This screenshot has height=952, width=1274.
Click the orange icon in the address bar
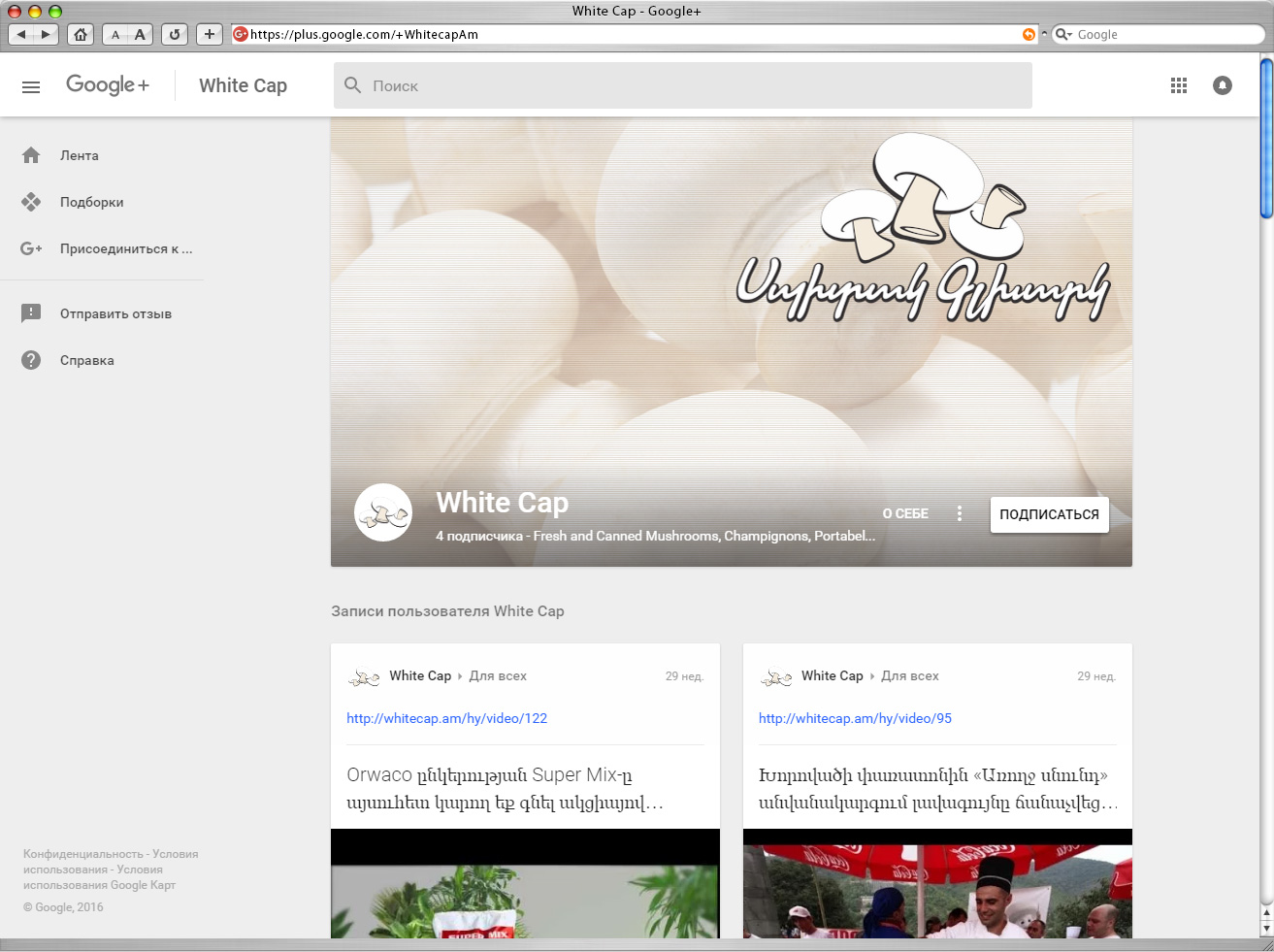1029,34
